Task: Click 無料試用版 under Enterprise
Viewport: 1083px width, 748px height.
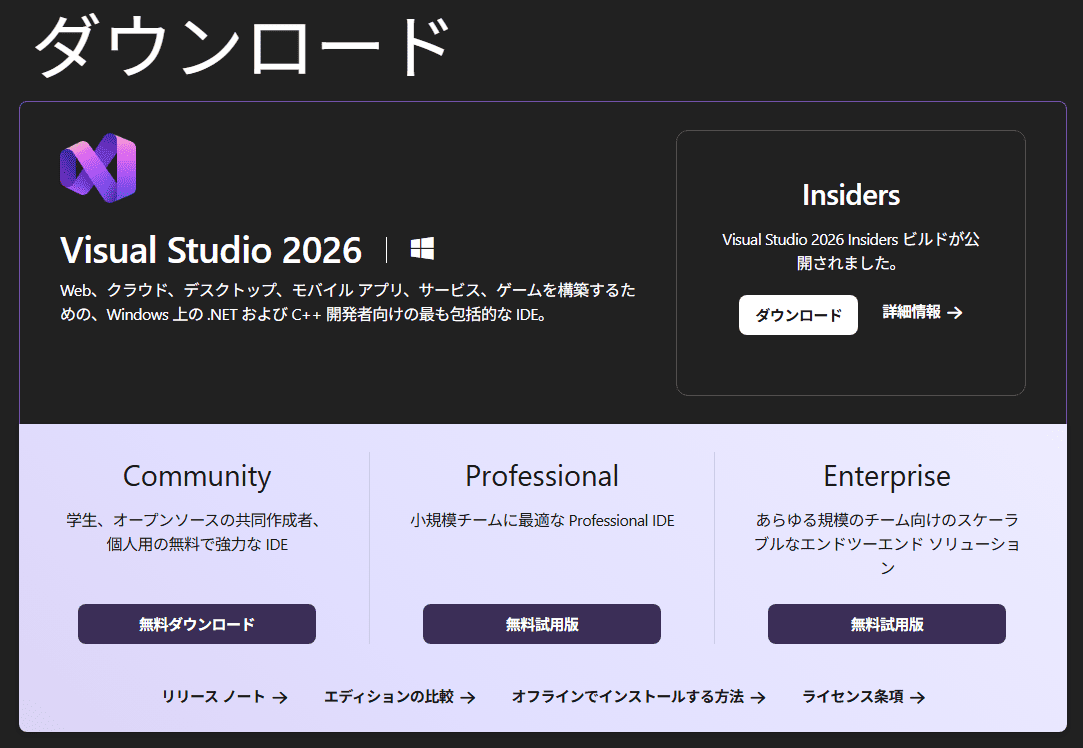Action: click(x=886, y=623)
